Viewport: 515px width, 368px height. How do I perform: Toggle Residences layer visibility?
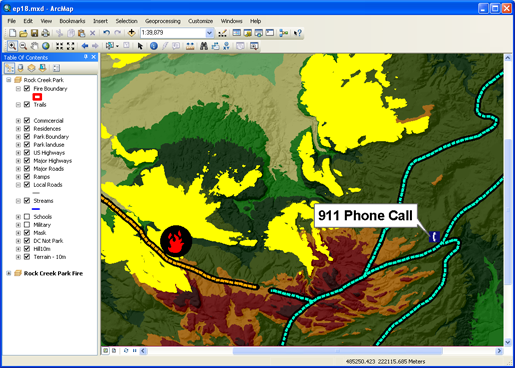27,128
